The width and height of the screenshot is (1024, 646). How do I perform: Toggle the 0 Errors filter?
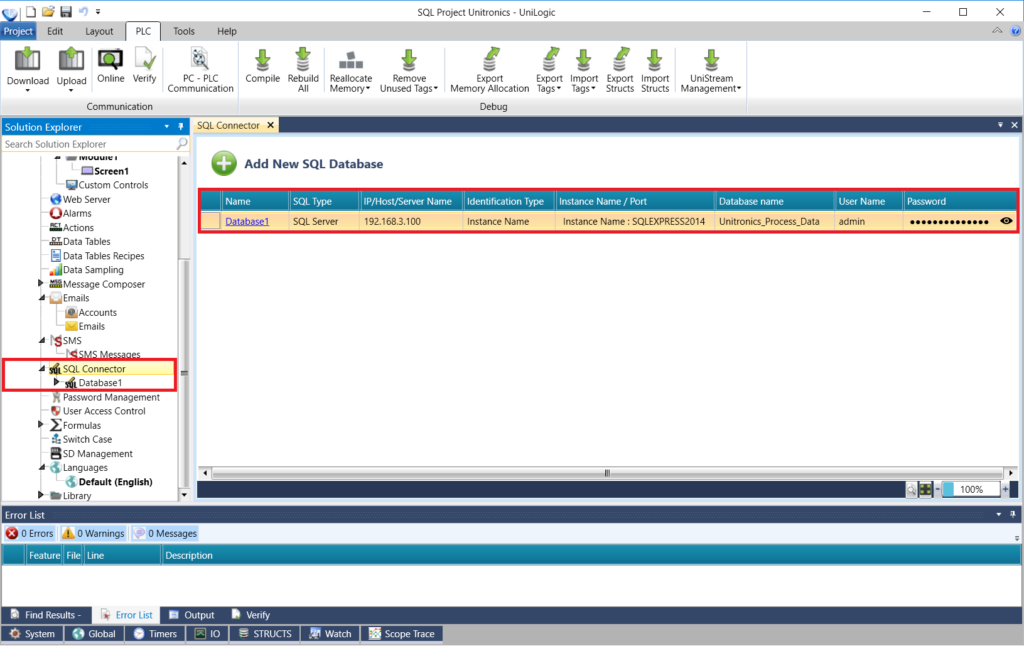click(30, 533)
